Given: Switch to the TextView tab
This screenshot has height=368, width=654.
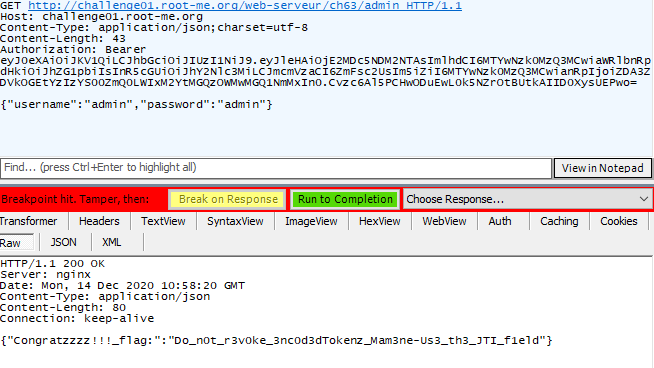Looking at the screenshot, I should click(163, 221).
